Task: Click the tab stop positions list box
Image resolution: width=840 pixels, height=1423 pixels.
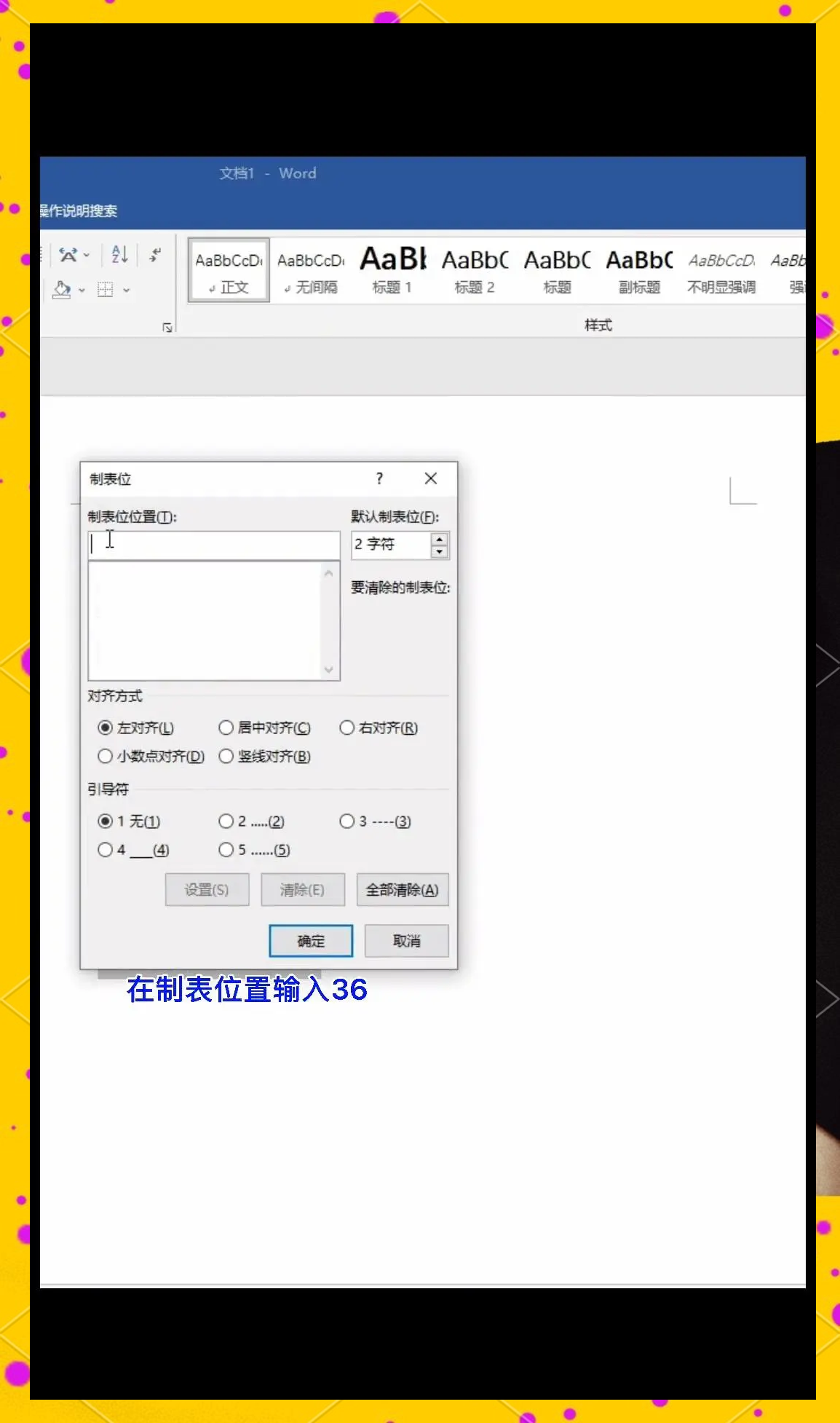Action: pyautogui.click(x=205, y=620)
